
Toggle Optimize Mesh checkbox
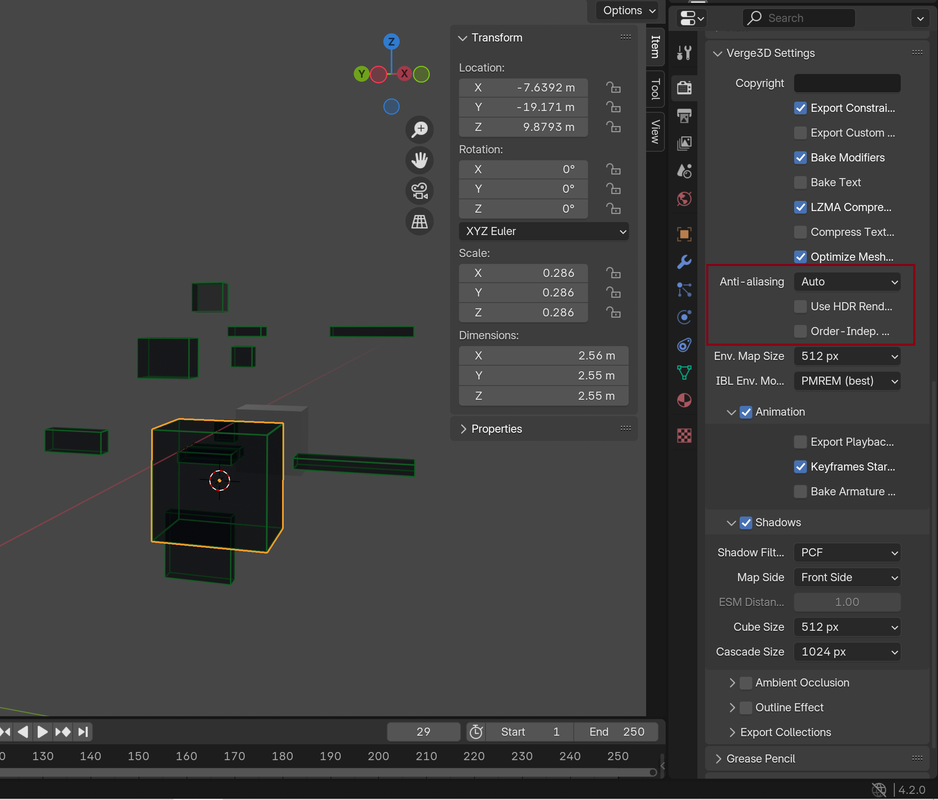(x=800, y=257)
